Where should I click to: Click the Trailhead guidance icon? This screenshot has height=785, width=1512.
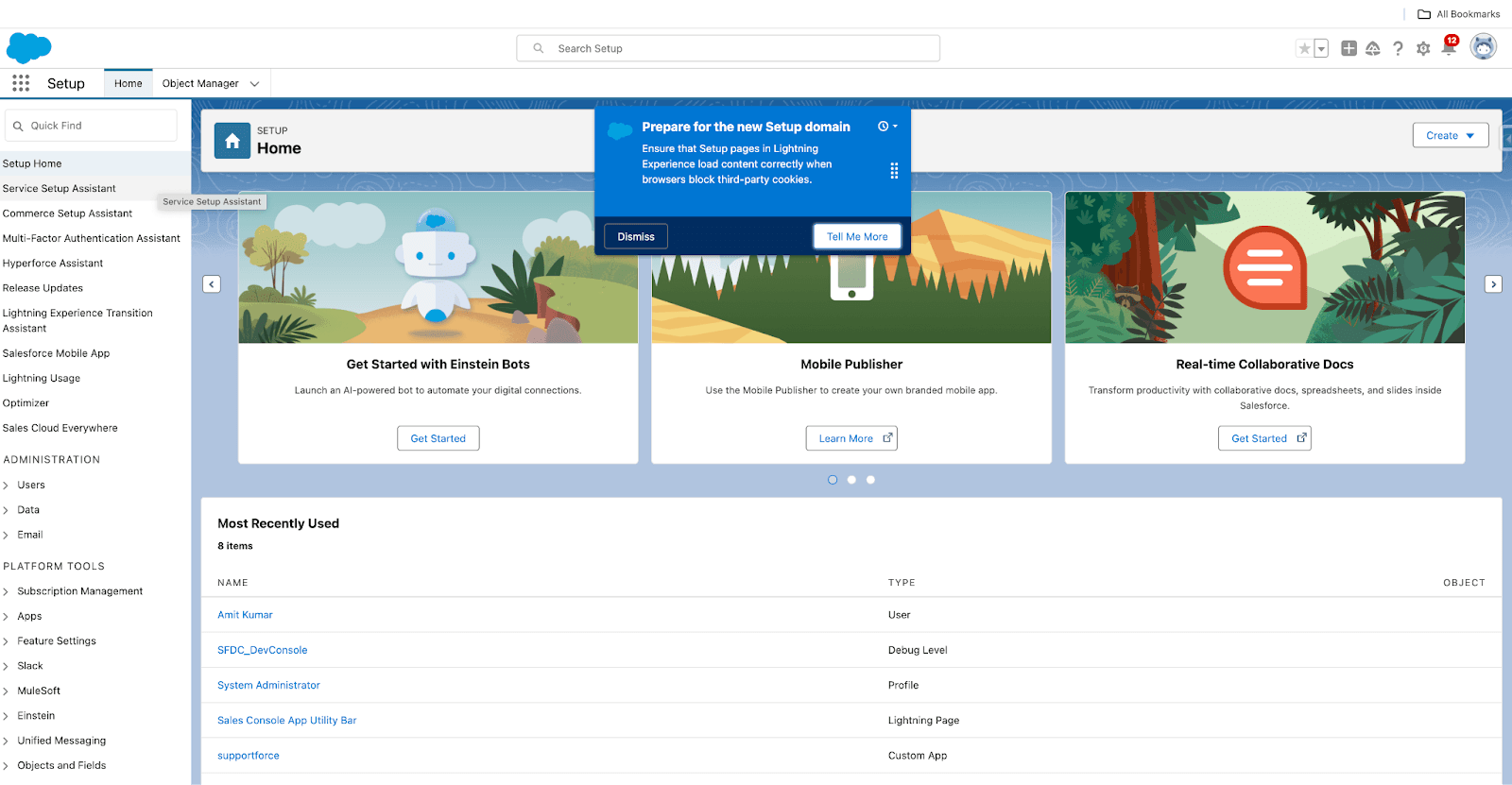[x=1373, y=48]
